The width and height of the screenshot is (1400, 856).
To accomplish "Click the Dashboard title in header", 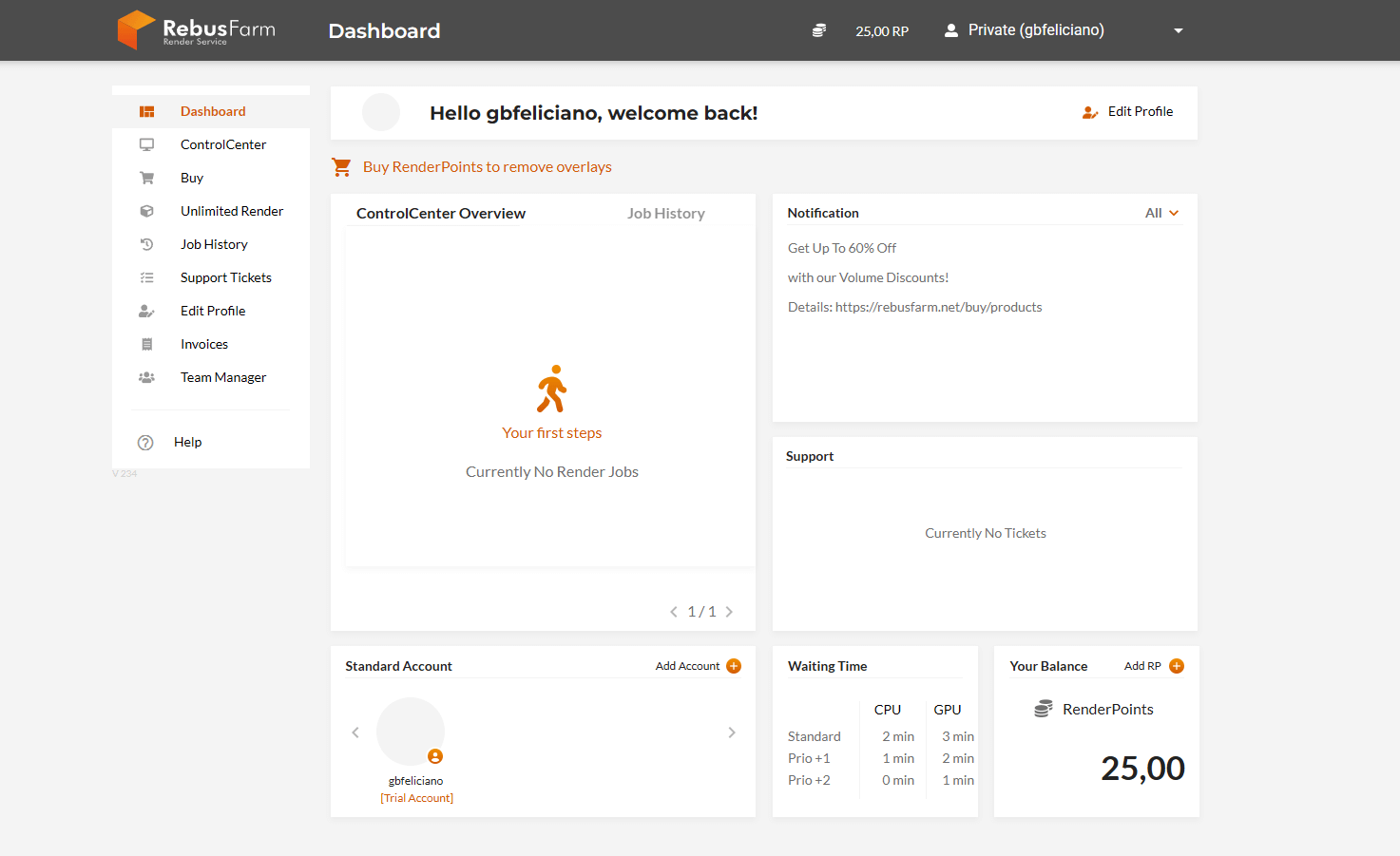I will pyautogui.click(x=384, y=31).
